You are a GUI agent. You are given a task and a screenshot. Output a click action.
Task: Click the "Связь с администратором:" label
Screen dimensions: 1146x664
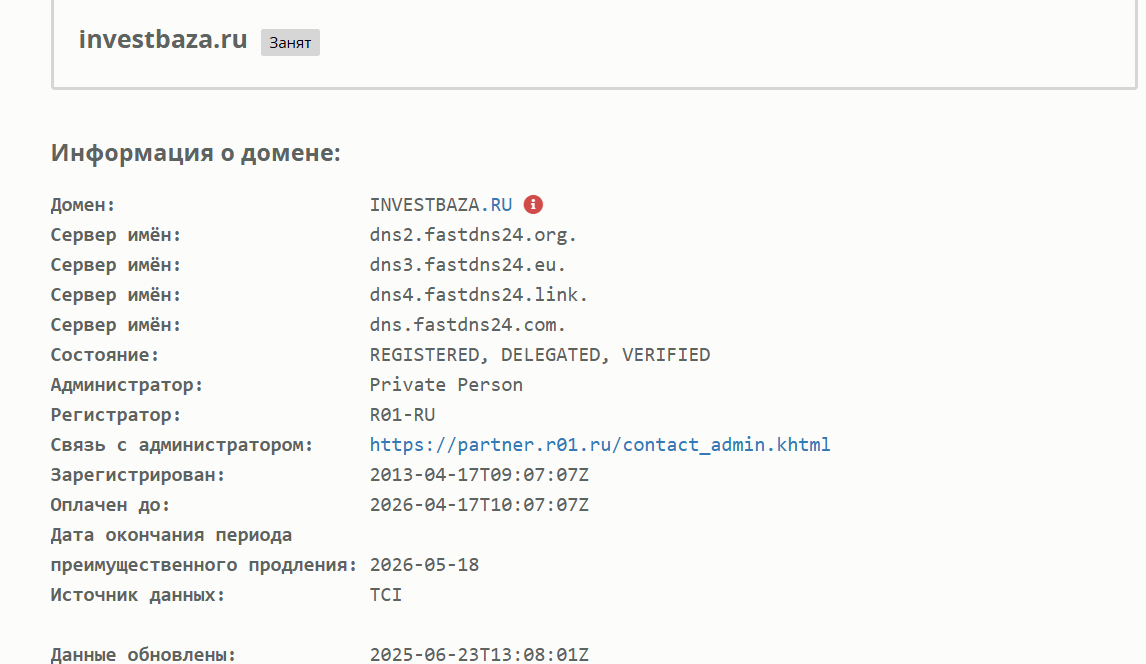click(x=182, y=445)
